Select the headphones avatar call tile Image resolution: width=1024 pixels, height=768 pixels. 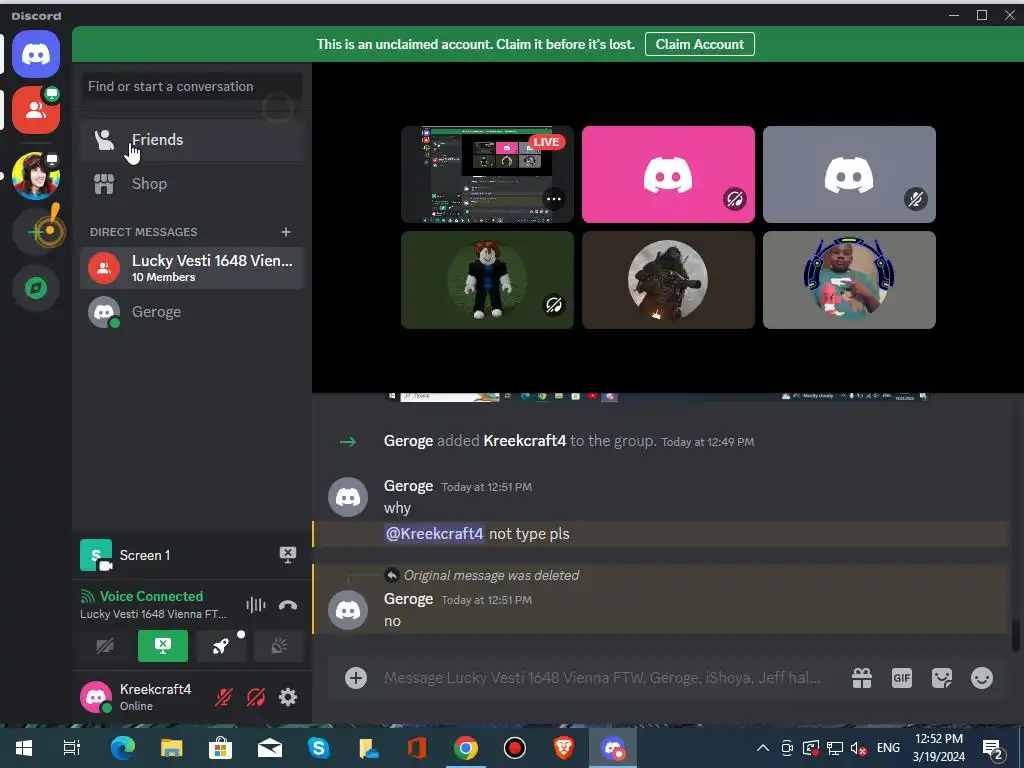pyautogui.click(x=849, y=280)
